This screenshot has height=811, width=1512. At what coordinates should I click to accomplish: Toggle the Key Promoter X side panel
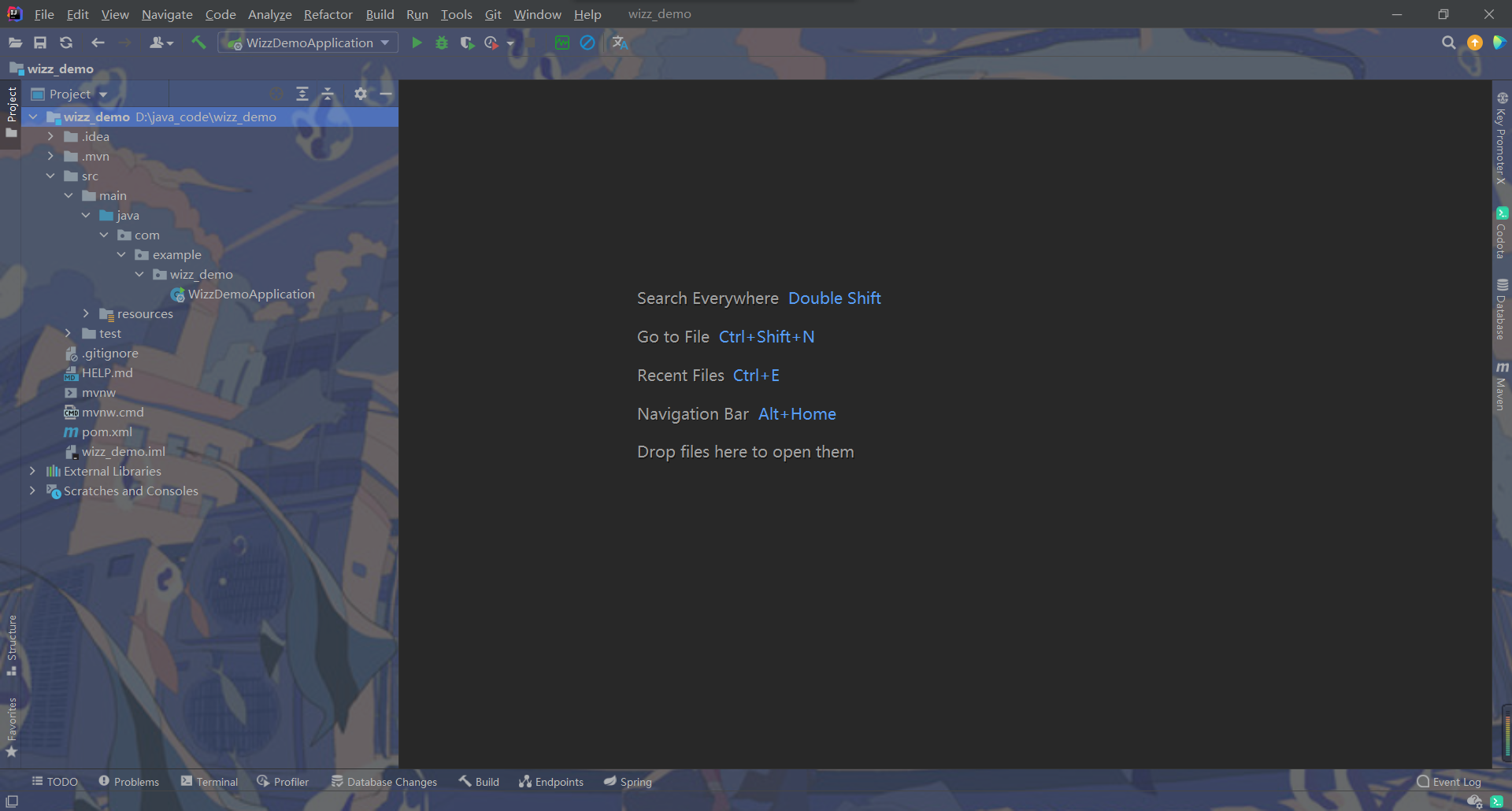point(1502,138)
